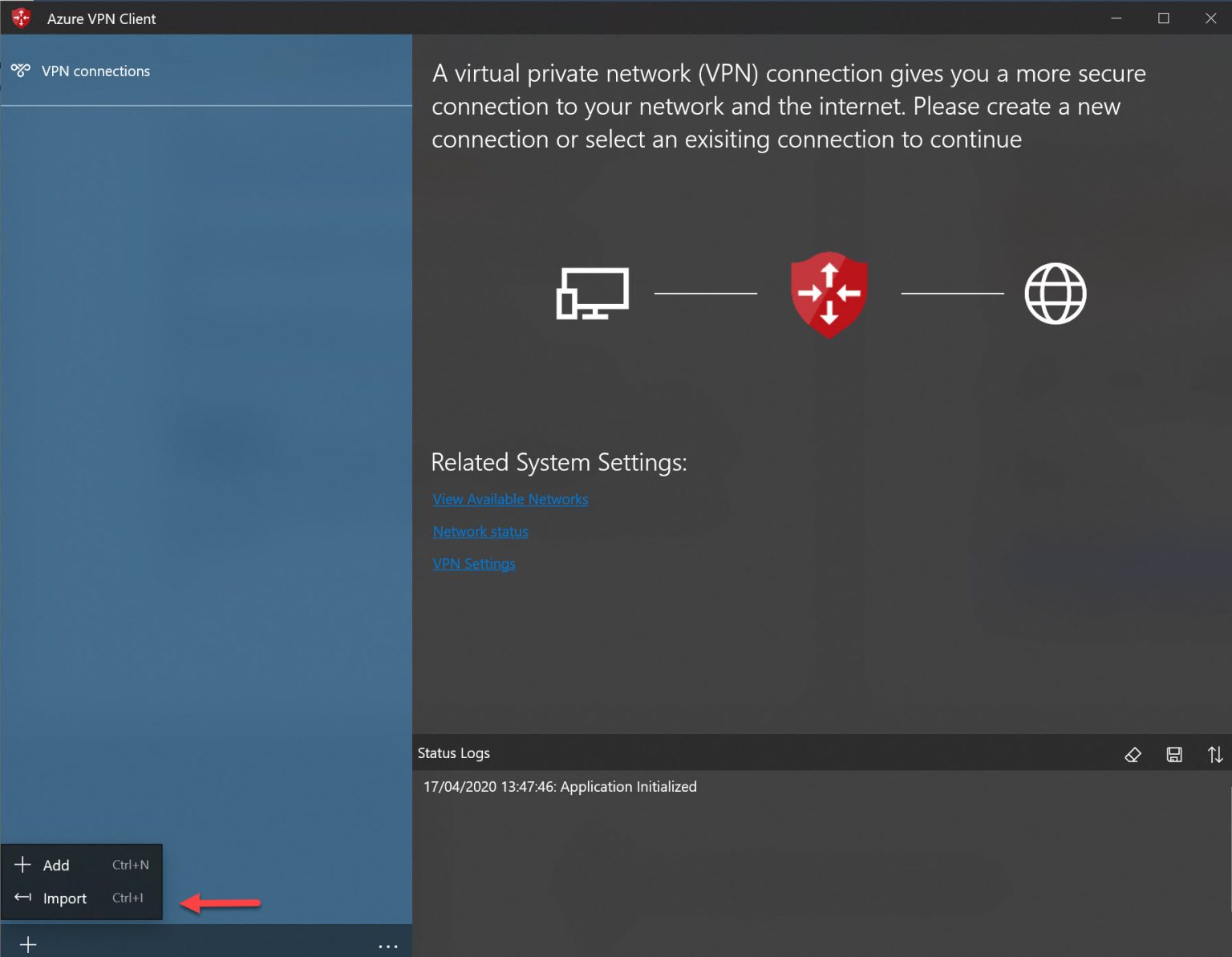
Task: Click the Azure VPN Client title bar icon
Action: pos(20,17)
